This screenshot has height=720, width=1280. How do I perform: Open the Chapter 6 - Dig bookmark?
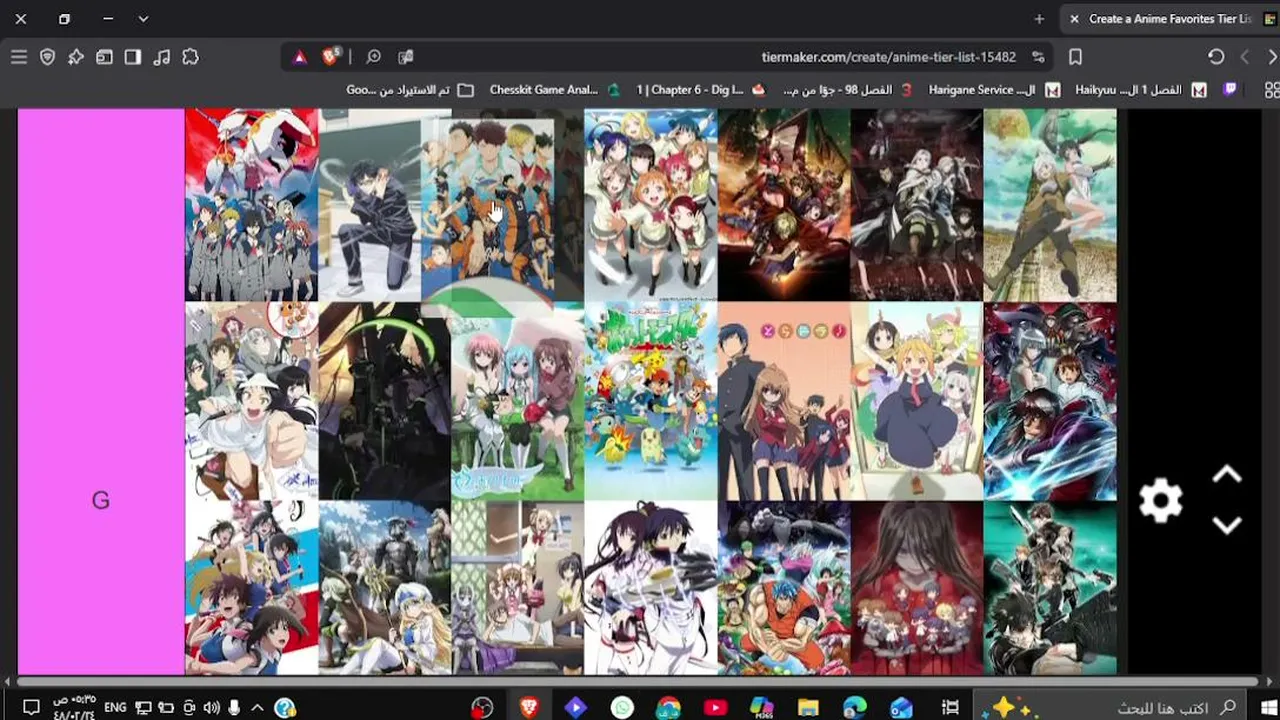[x=700, y=90]
